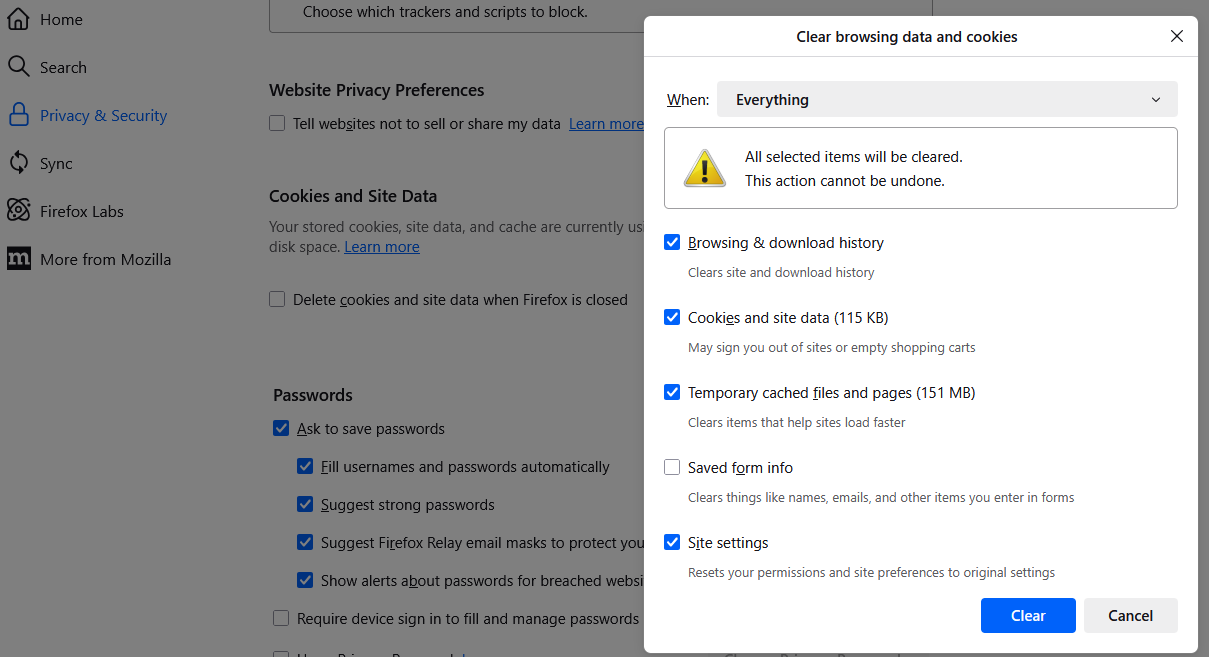Click the Search magnifier icon
The height and width of the screenshot is (657, 1209).
coord(18,67)
